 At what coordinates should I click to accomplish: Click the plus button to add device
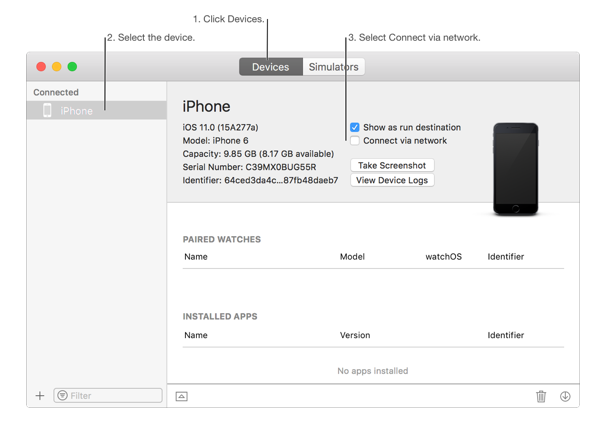coord(40,396)
